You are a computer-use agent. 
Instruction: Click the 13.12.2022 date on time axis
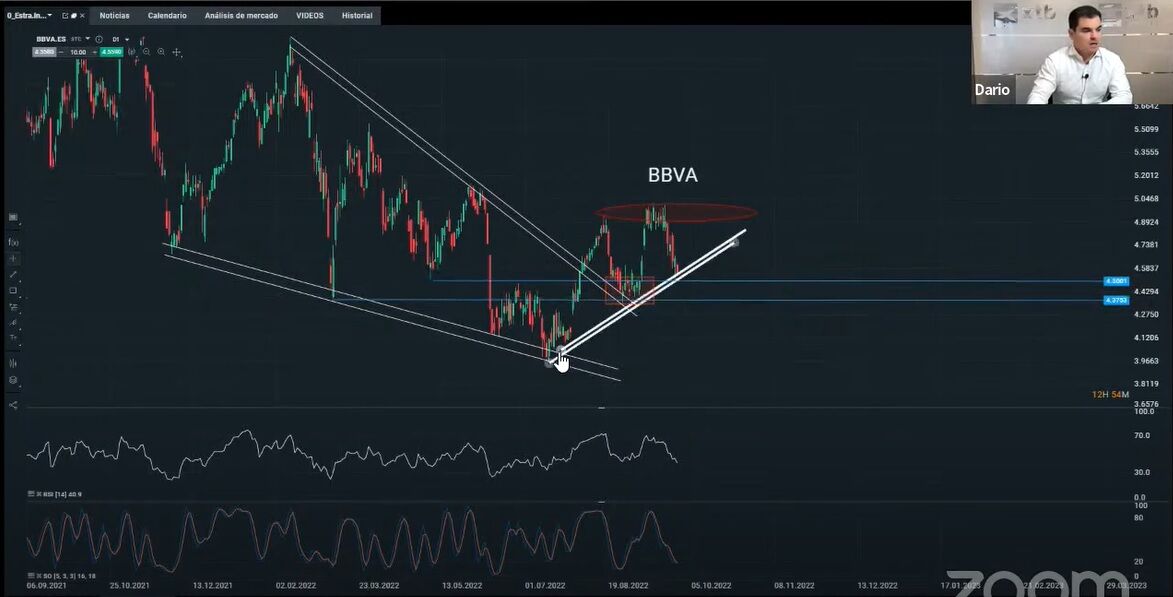tap(878, 585)
